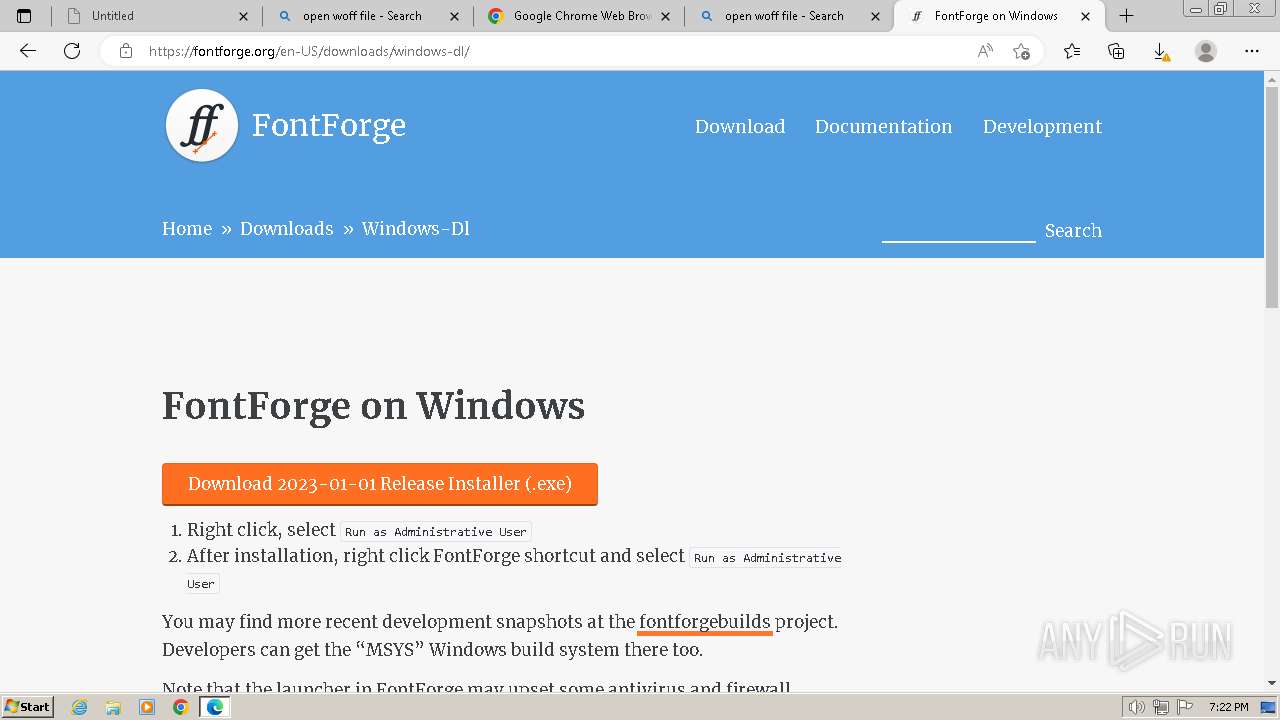Click the Action Center flag icon
Viewport: 1280px width, 720px height.
click(x=1185, y=707)
